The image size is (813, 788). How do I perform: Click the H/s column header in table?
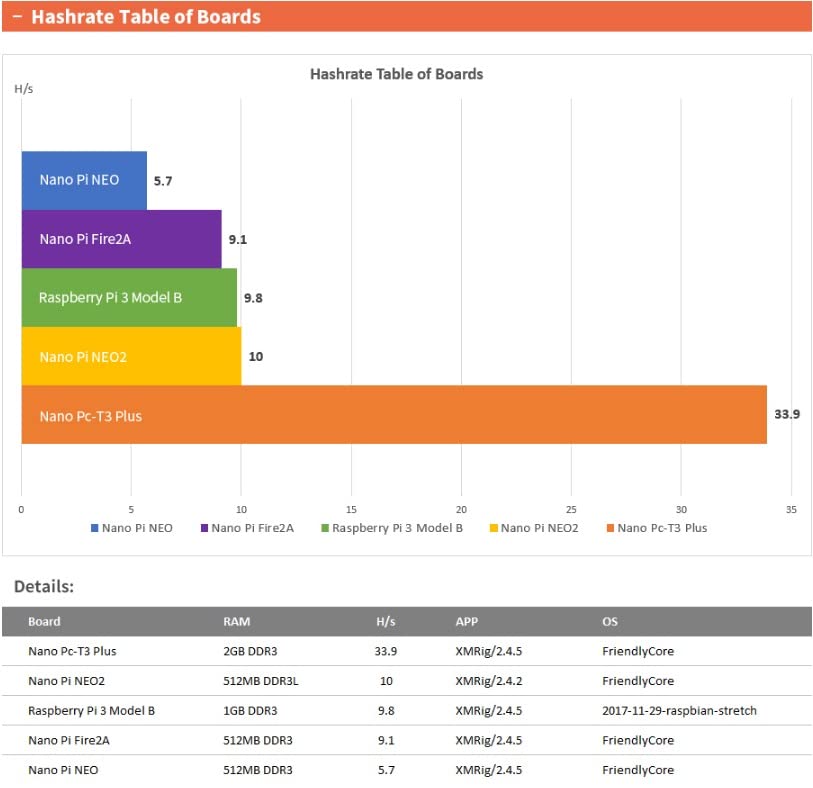point(385,621)
